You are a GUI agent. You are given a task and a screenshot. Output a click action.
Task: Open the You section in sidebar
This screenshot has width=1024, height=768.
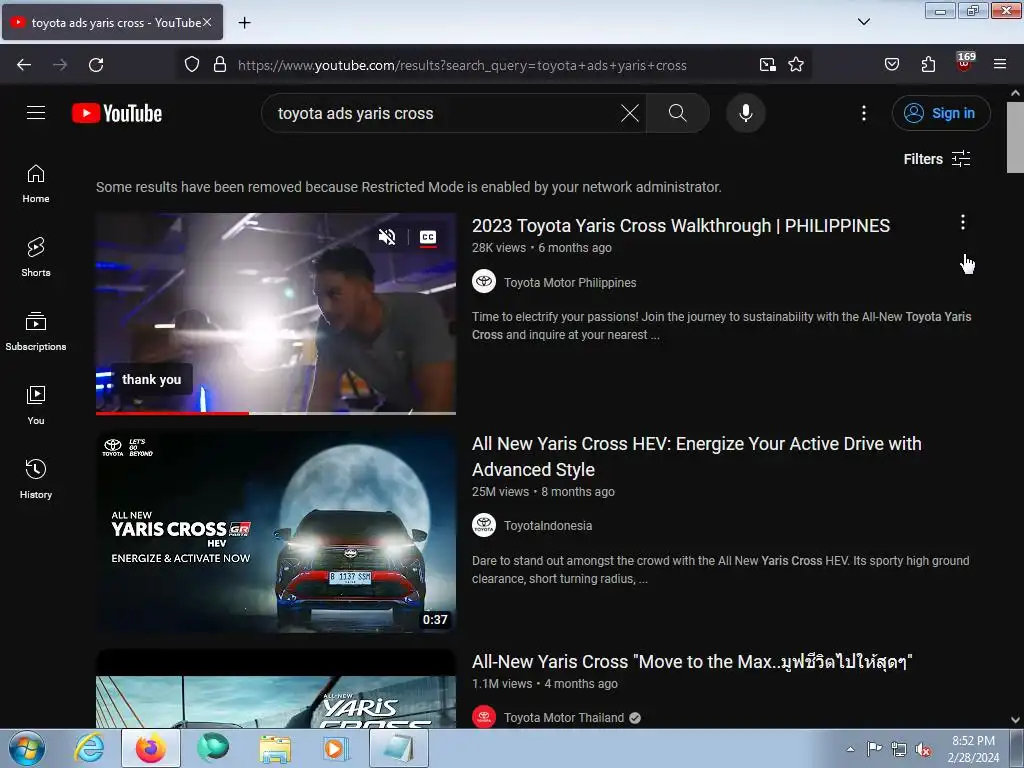coord(36,405)
